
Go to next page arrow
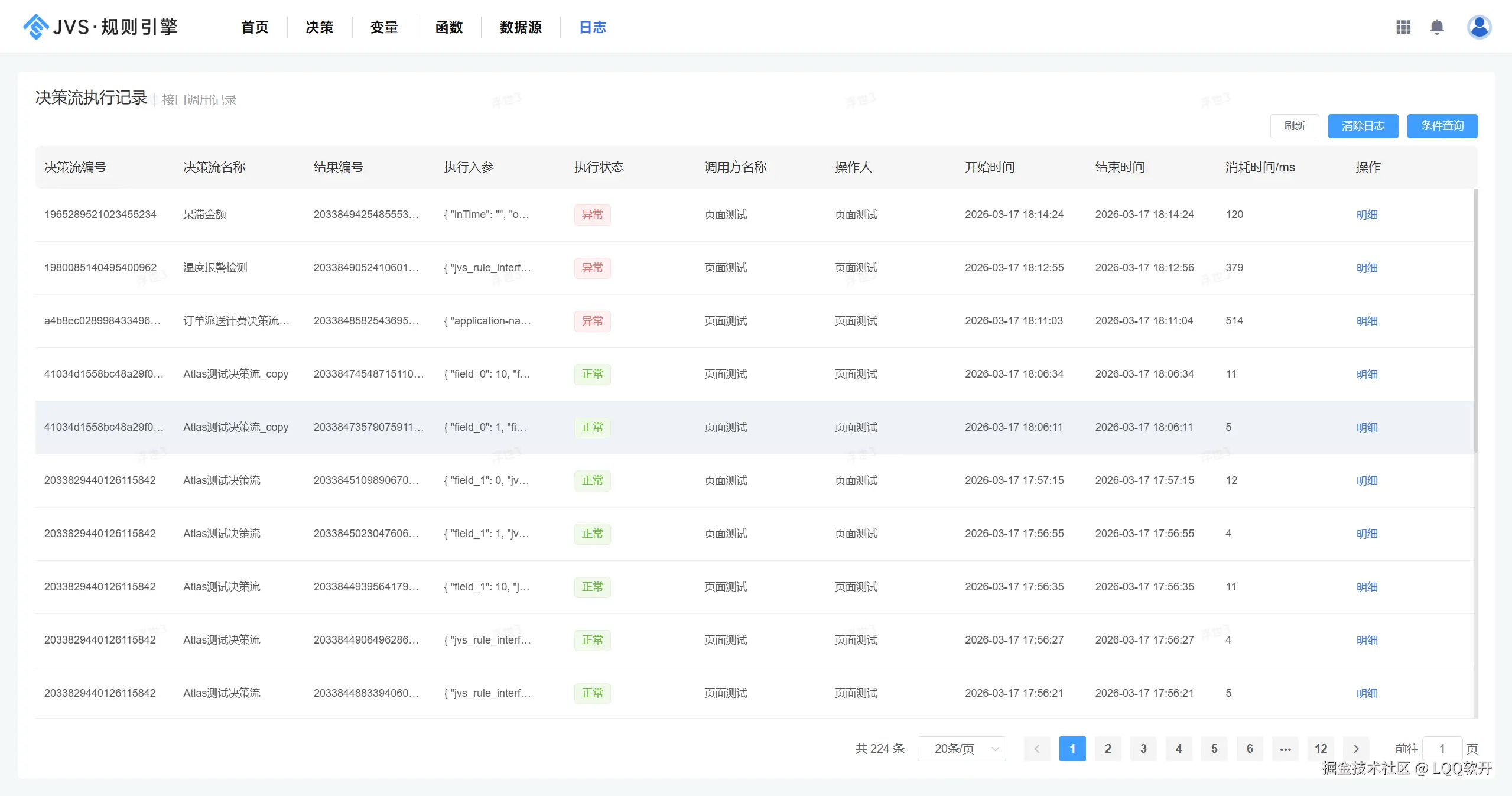pos(1356,749)
